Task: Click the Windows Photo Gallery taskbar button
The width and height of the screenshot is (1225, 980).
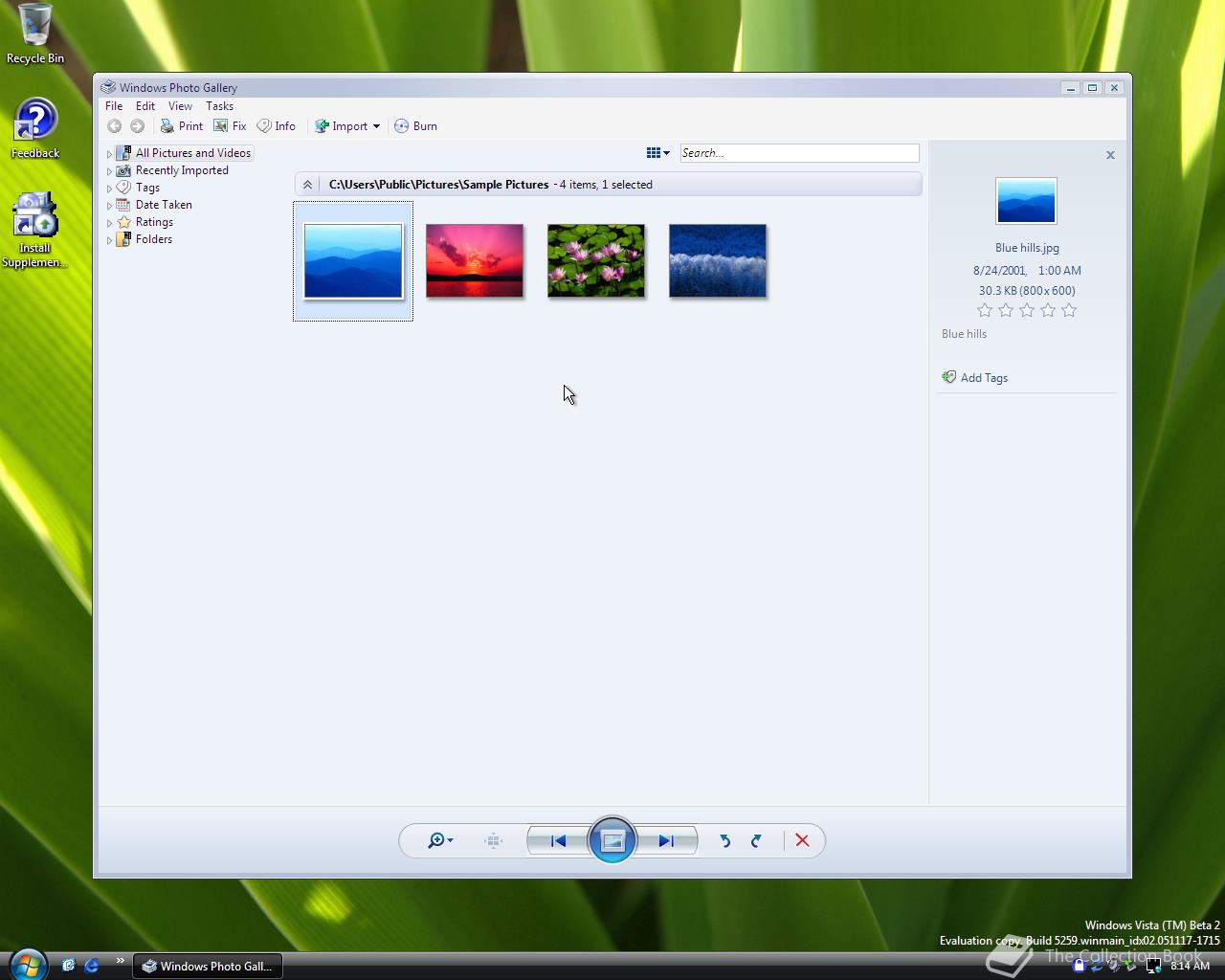Action: click(208, 966)
